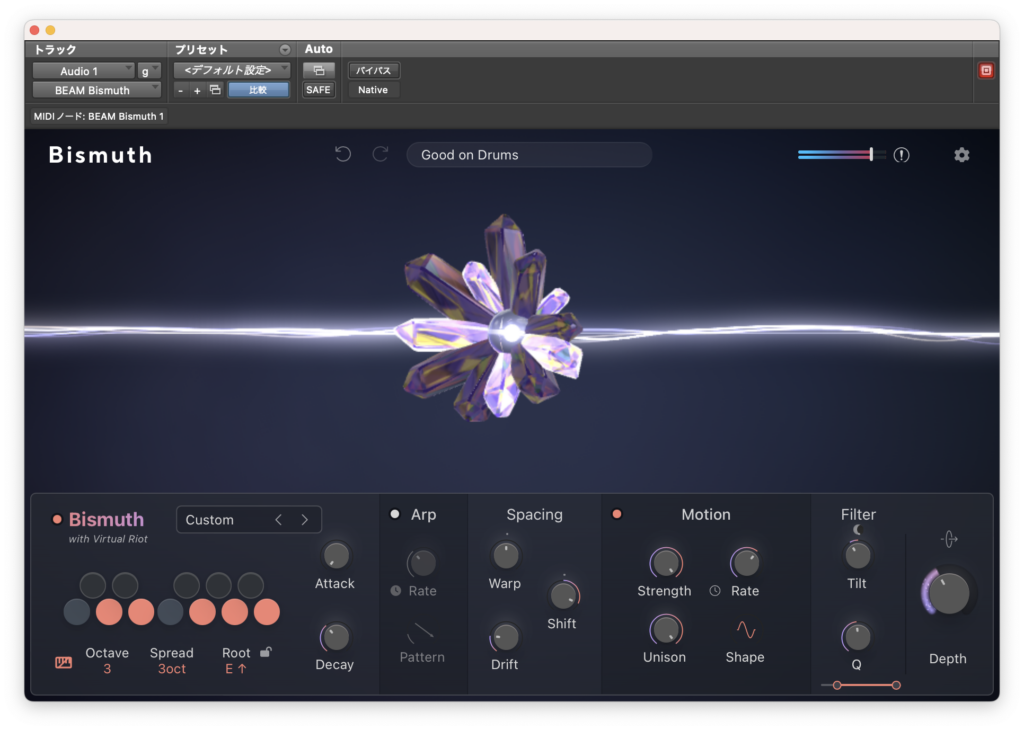Click the バイパス bypass button
The image size is (1024, 730).
[374, 70]
